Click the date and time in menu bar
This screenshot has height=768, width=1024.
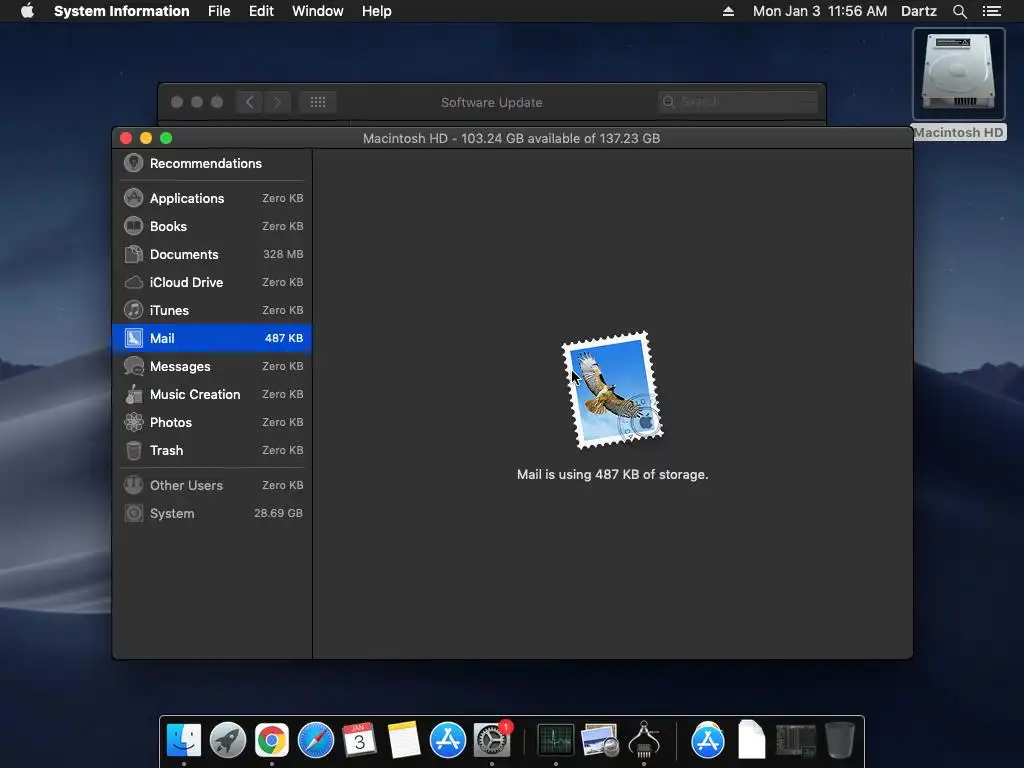coord(820,11)
